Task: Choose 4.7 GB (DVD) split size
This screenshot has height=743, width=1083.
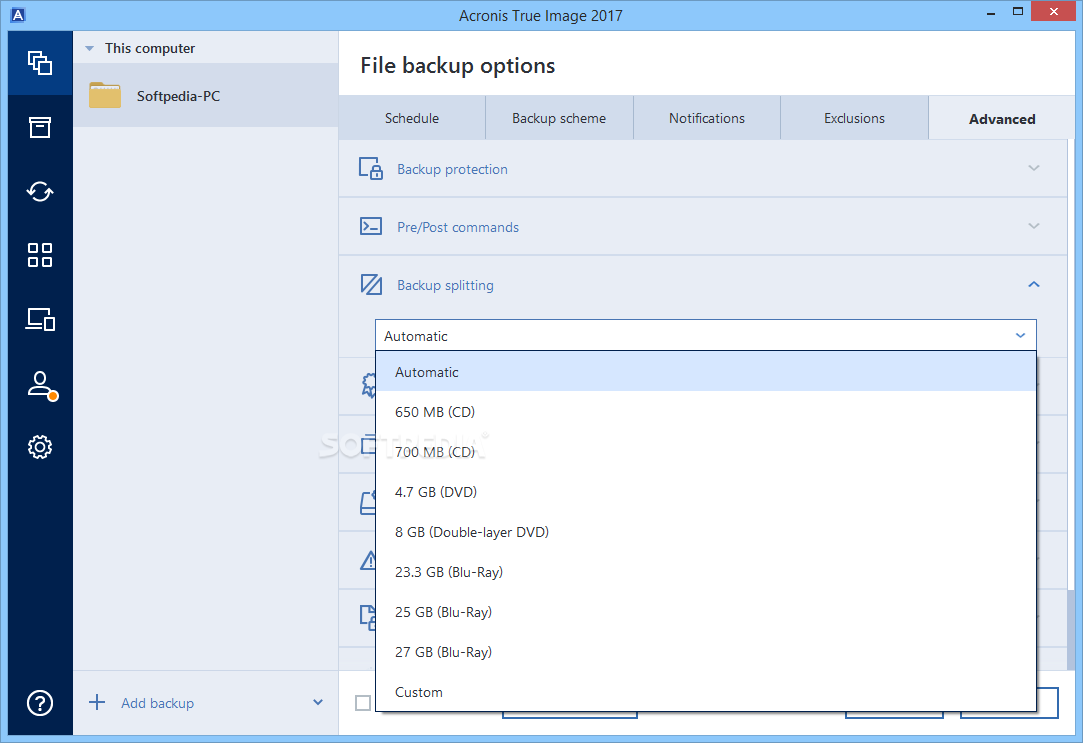Action: click(705, 492)
